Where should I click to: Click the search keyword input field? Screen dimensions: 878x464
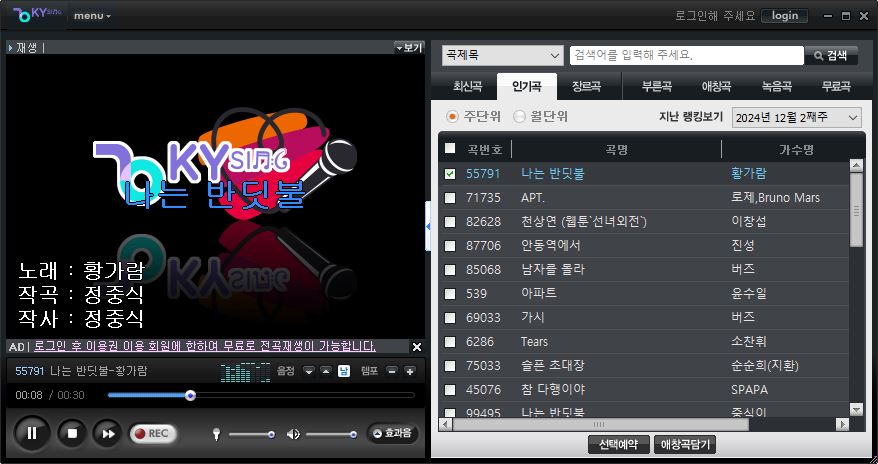tap(686, 55)
